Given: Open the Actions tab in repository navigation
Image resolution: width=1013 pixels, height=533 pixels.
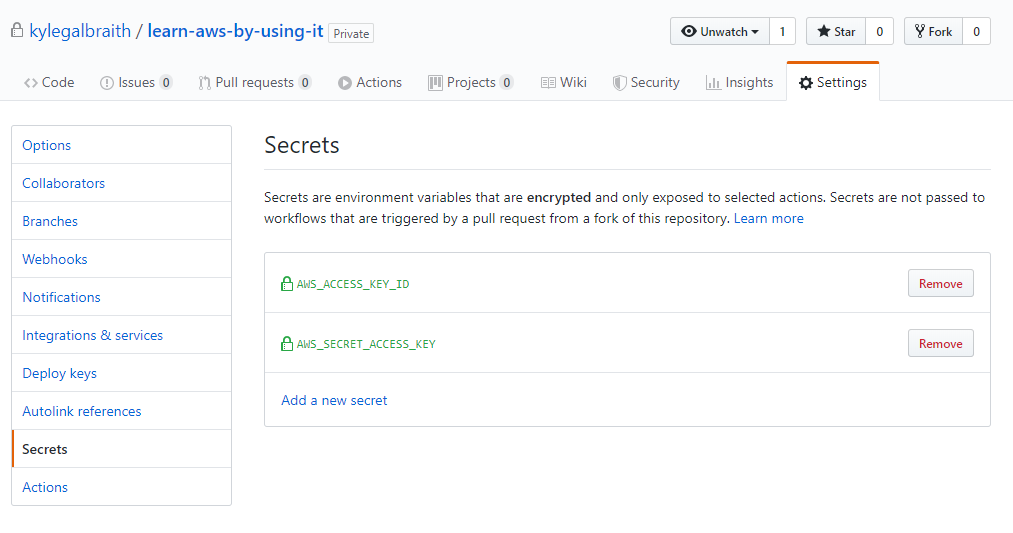Looking at the screenshot, I should tap(370, 82).
